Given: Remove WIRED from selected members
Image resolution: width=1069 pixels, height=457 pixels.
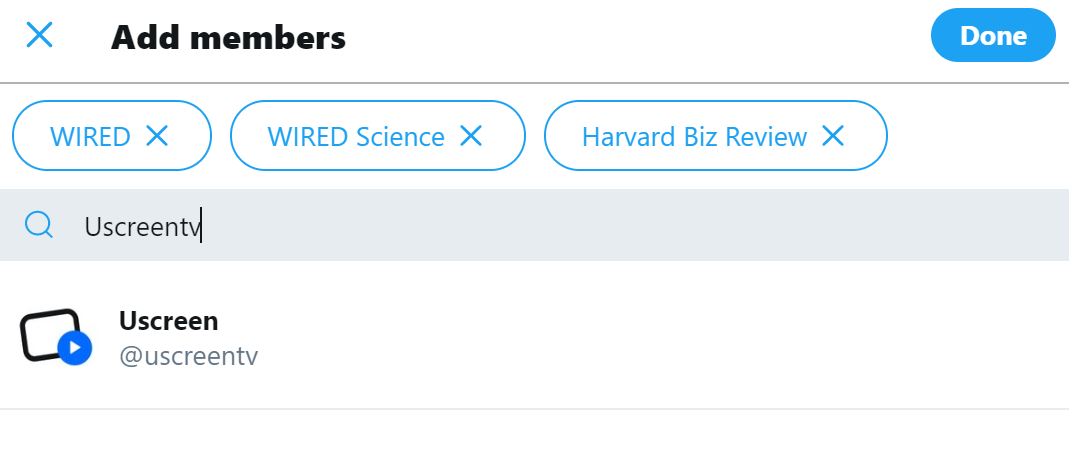Looking at the screenshot, I should [x=157, y=136].
